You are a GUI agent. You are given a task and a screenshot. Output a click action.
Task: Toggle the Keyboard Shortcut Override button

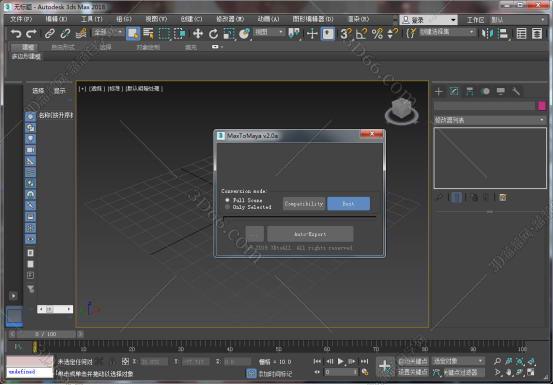click(328, 34)
